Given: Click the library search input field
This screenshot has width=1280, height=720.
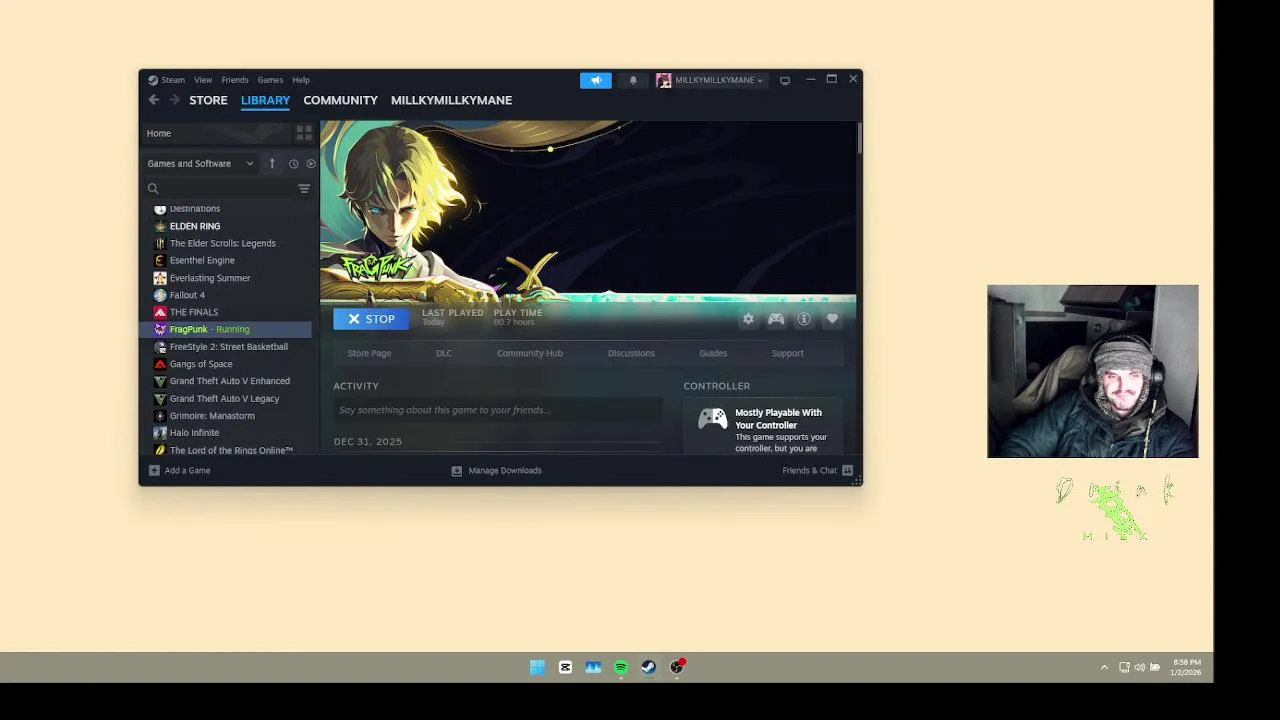Looking at the screenshot, I should (228, 188).
